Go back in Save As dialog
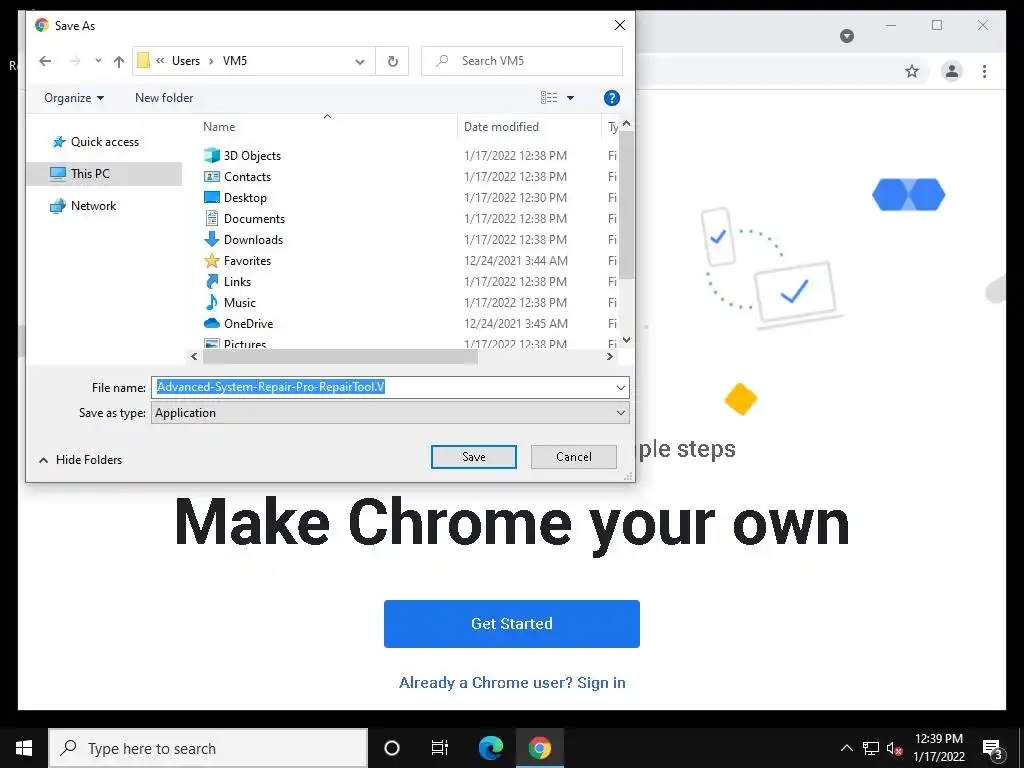Image resolution: width=1024 pixels, height=768 pixels. point(45,61)
